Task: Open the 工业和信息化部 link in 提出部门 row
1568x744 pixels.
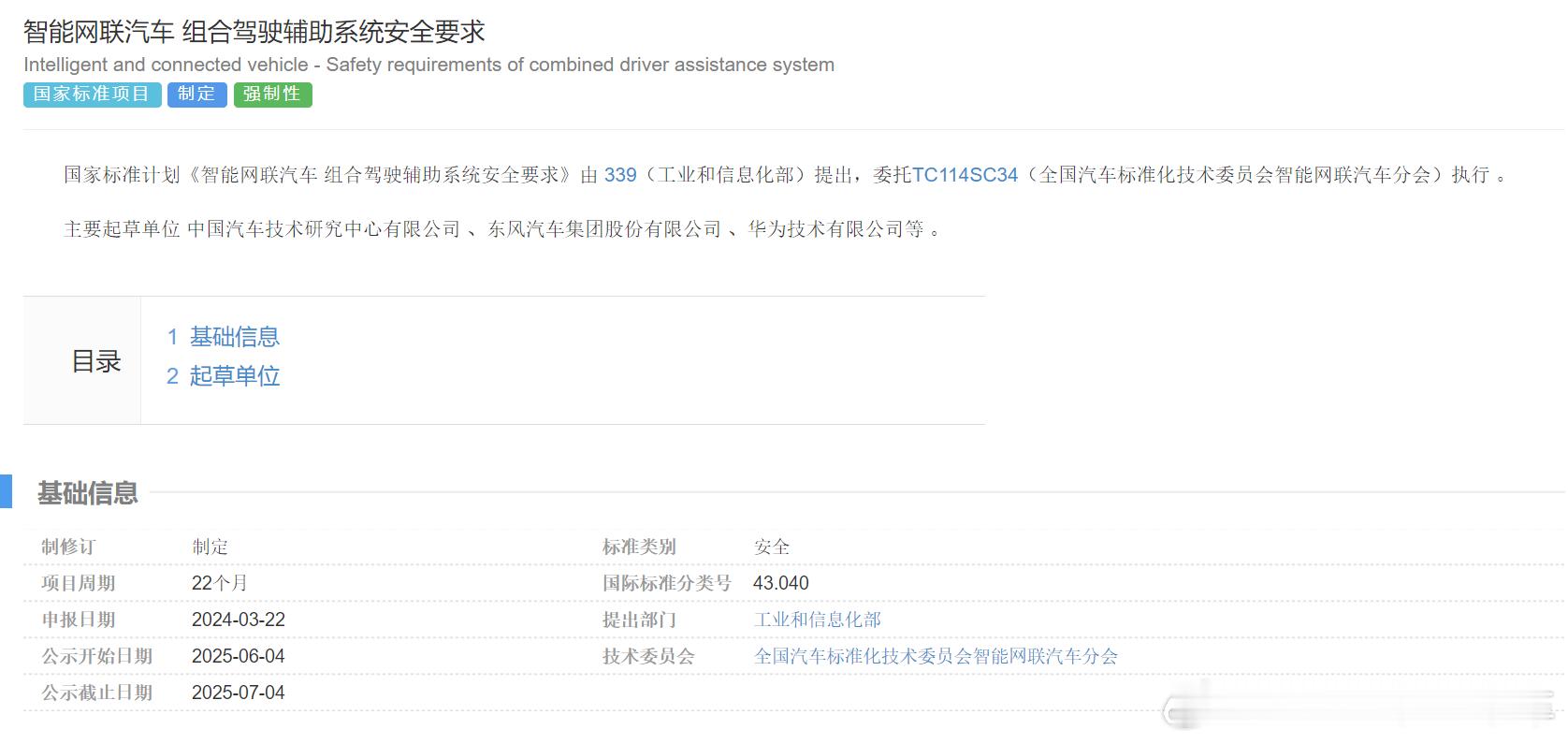Action: pyautogui.click(x=818, y=620)
